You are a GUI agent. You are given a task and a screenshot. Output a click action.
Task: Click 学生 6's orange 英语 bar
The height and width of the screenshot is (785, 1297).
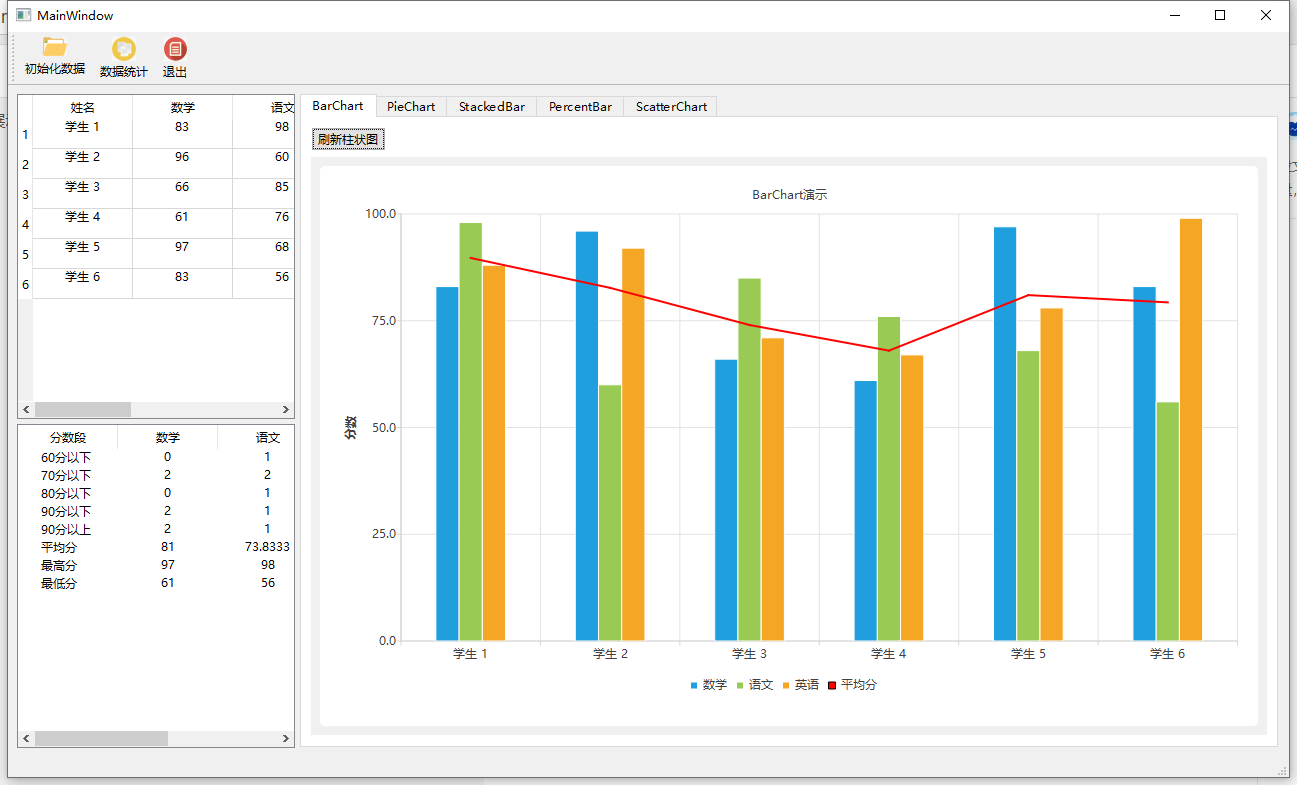pos(1190,430)
